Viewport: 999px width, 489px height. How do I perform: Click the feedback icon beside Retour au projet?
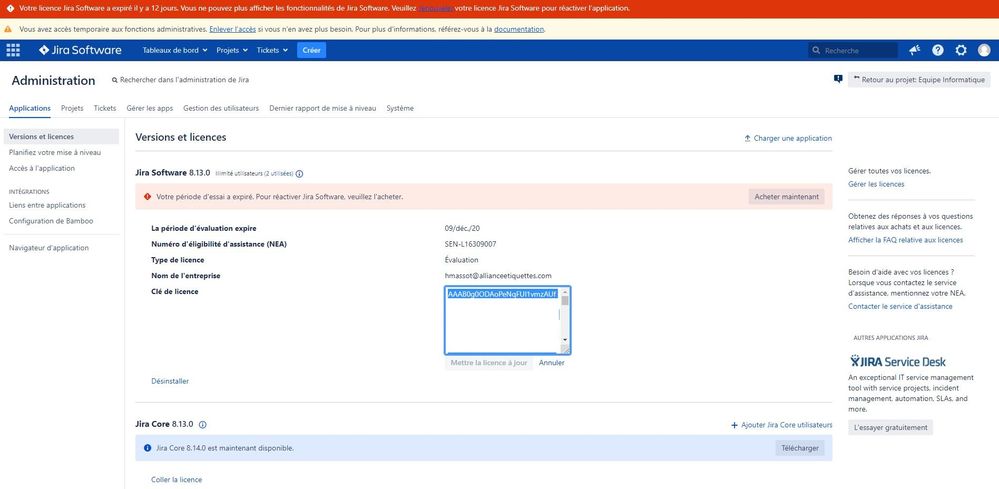tap(838, 80)
